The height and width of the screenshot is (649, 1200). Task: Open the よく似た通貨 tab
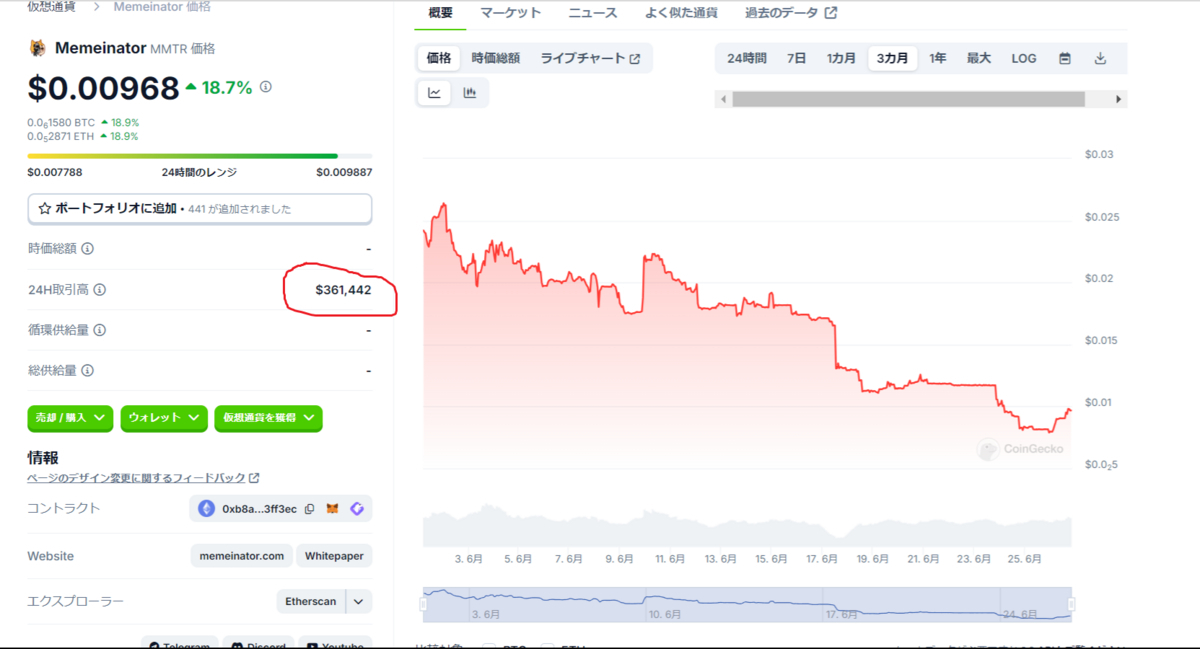click(681, 13)
